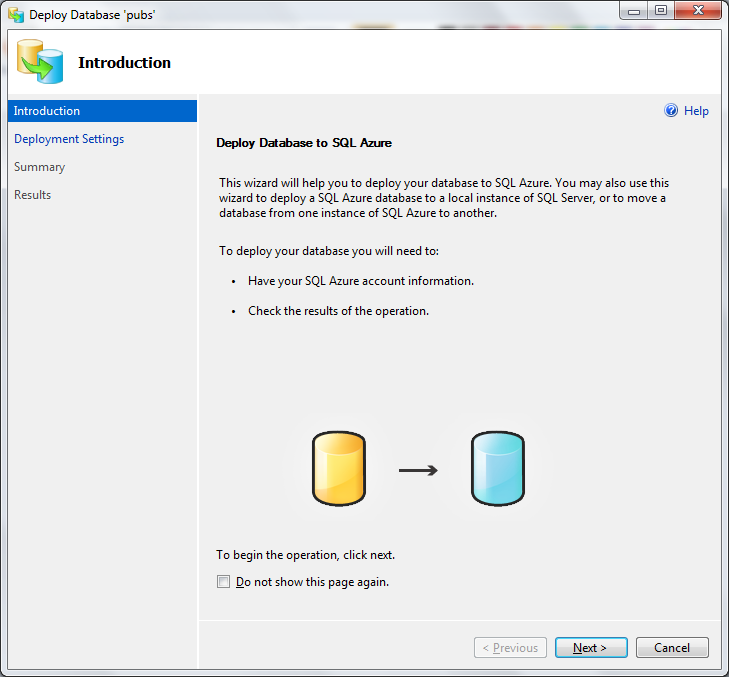Minimize the Deploy Database window
The image size is (729, 677).
click(634, 11)
